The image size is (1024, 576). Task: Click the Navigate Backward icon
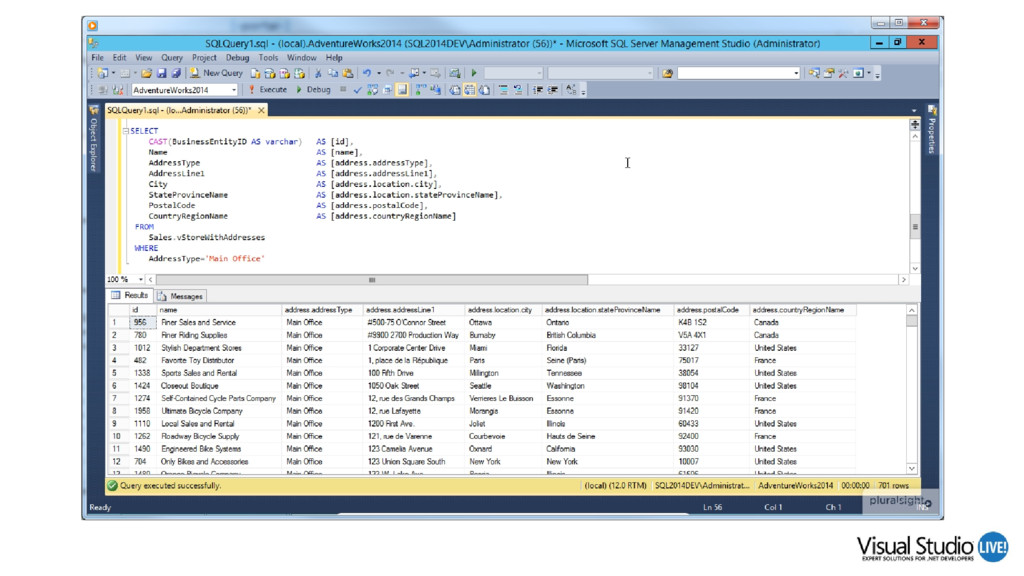point(414,73)
